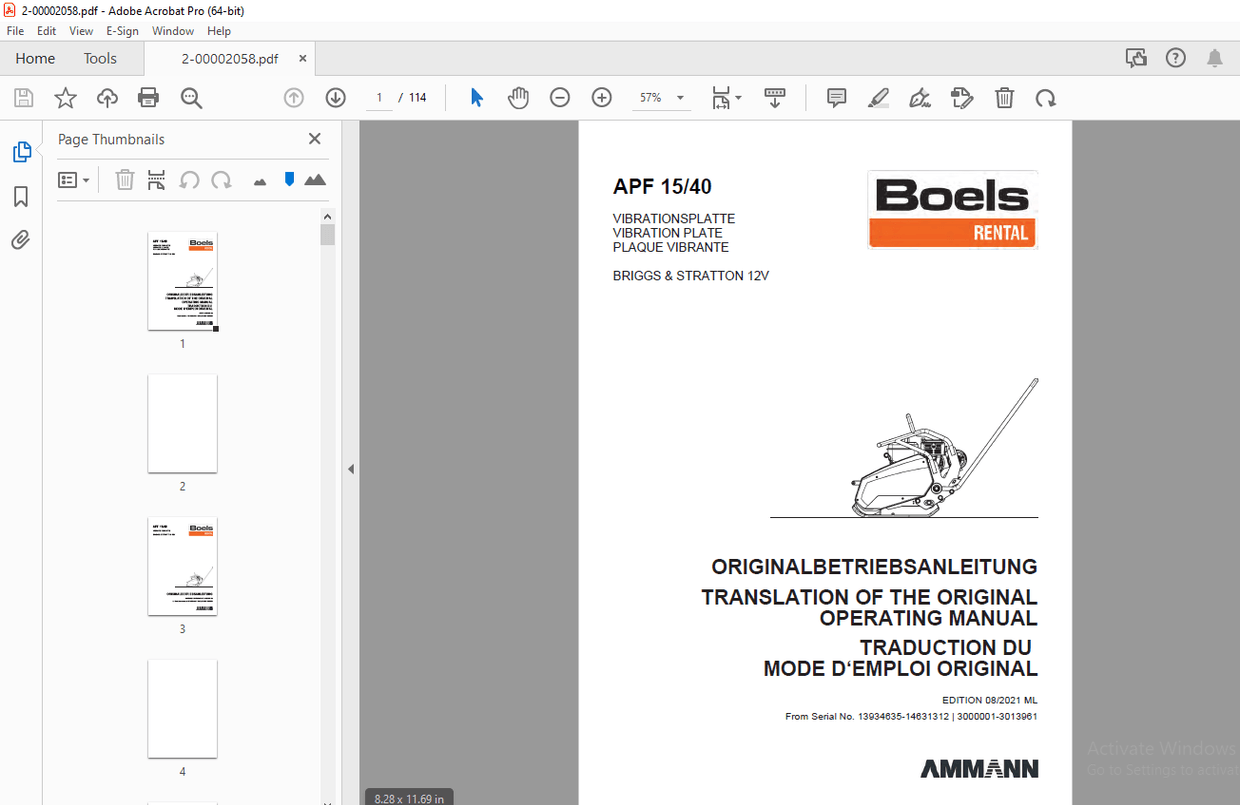This screenshot has width=1240, height=805.
Task: Open the Fill & Sign tool
Action: coord(920,97)
